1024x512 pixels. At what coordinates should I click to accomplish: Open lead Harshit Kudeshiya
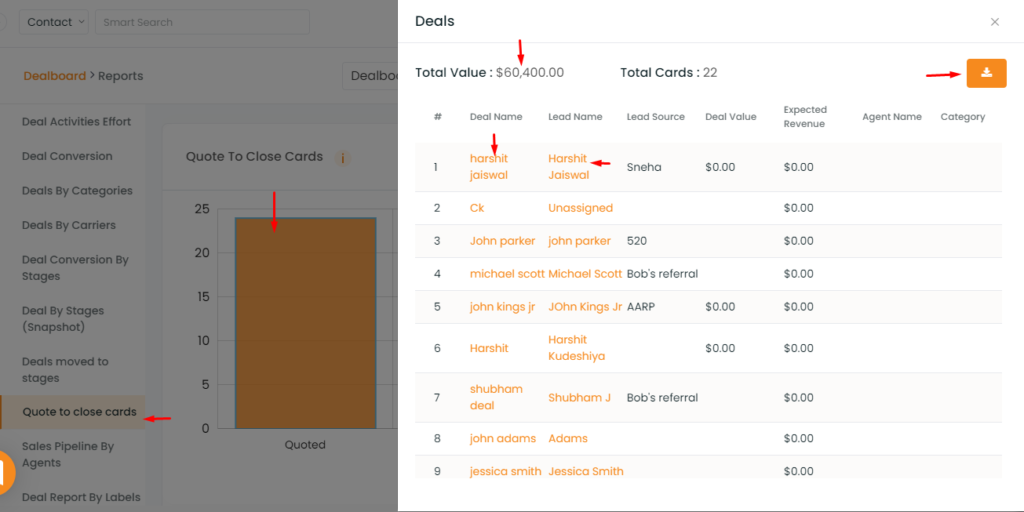(x=576, y=348)
